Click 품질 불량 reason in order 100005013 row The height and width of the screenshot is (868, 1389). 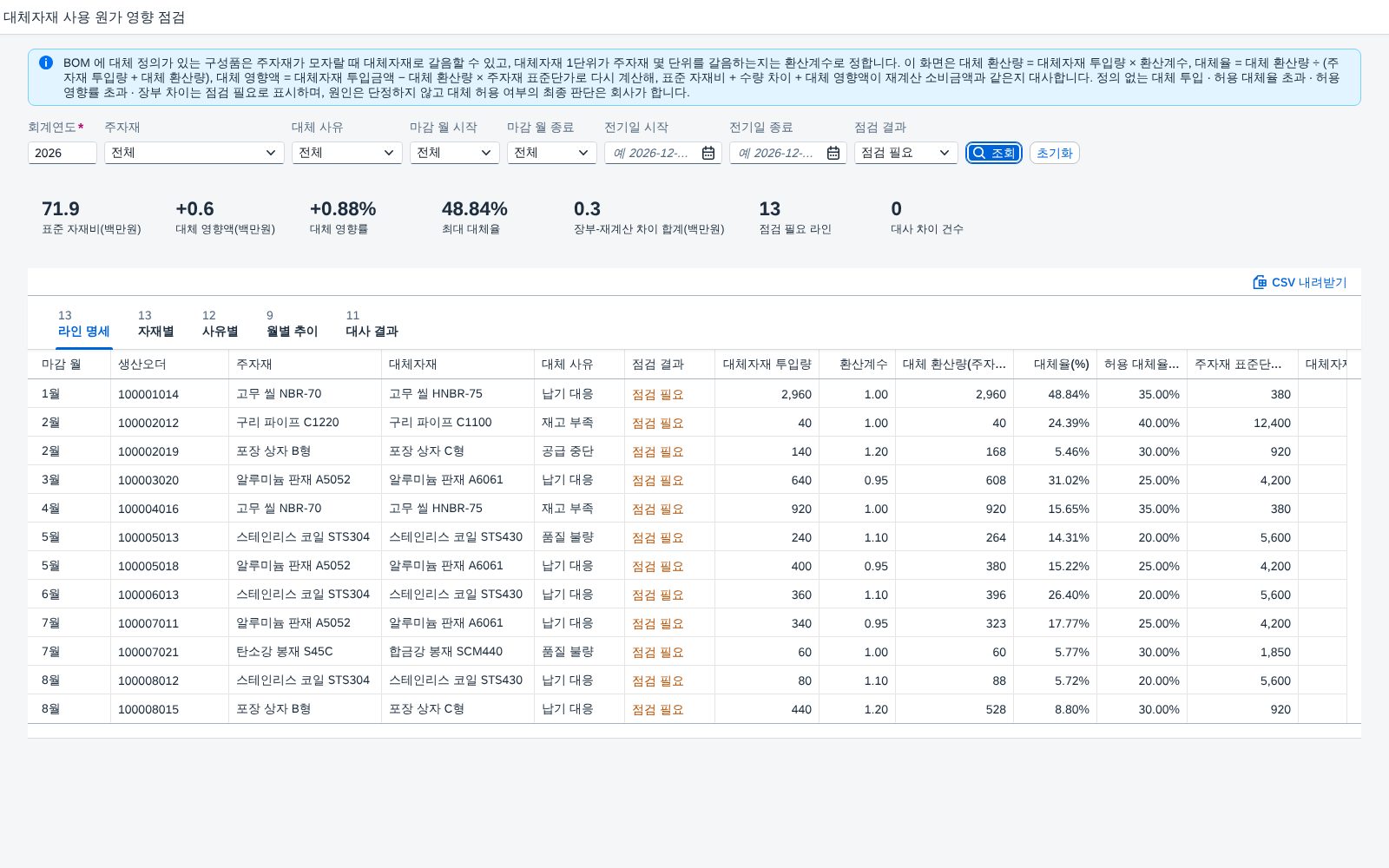(x=580, y=537)
